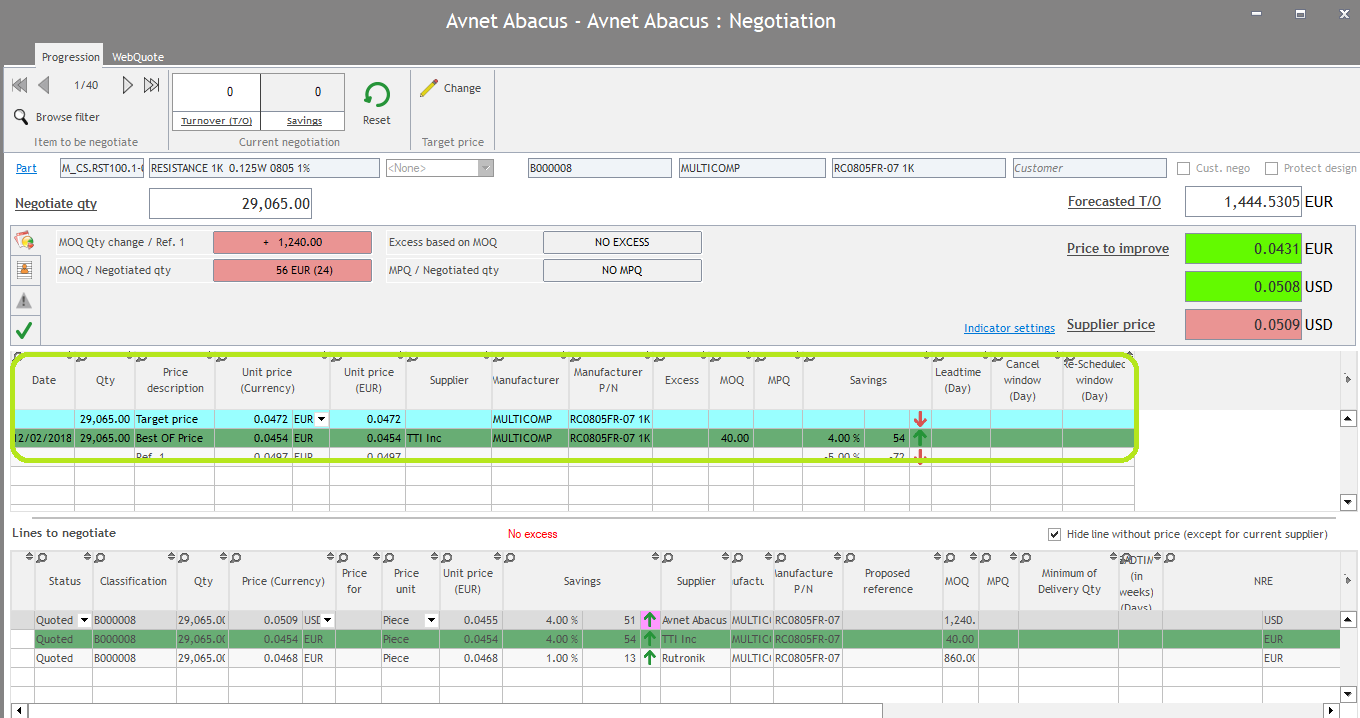Click the previous item arrow
Viewport: 1360px width, 718px height.
coord(44,86)
